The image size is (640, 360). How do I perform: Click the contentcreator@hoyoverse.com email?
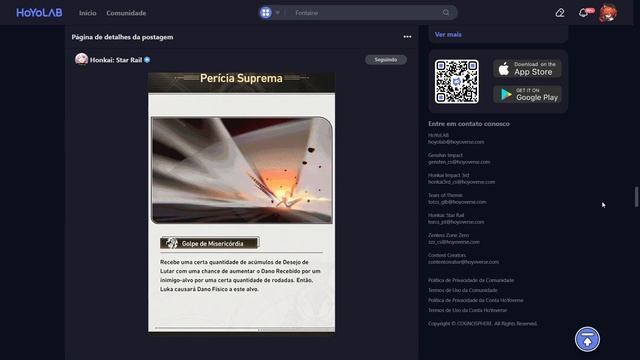click(x=463, y=262)
